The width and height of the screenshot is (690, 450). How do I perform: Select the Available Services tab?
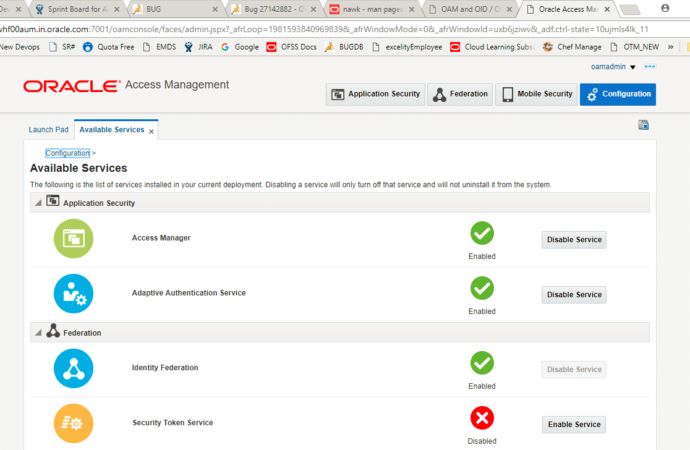pos(112,130)
